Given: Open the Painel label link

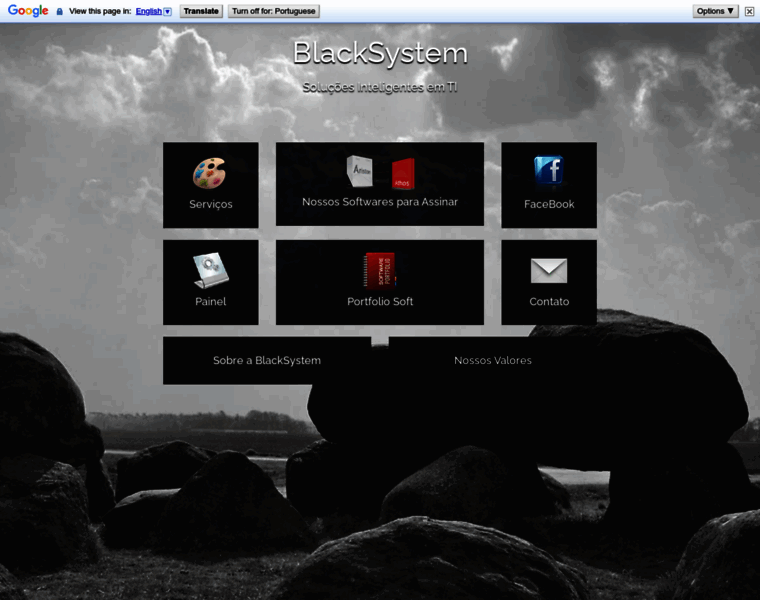Looking at the screenshot, I should [x=210, y=301].
